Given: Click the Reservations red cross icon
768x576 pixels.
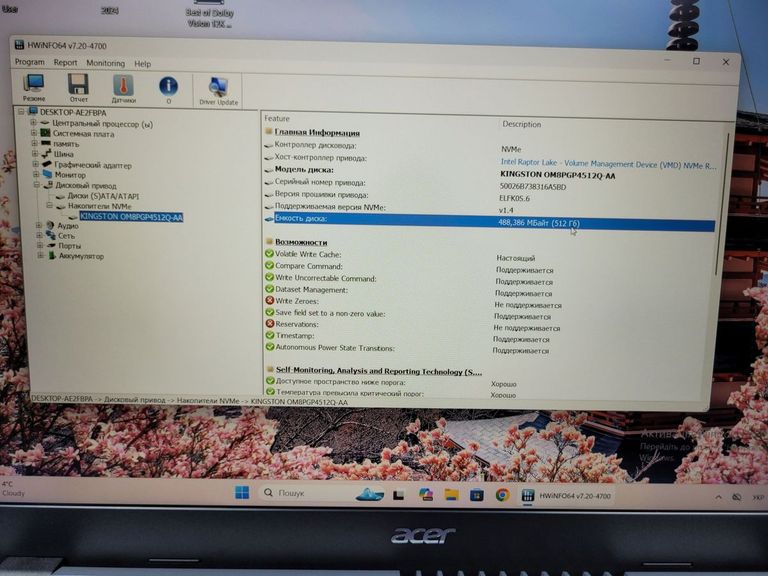Looking at the screenshot, I should tap(270, 323).
